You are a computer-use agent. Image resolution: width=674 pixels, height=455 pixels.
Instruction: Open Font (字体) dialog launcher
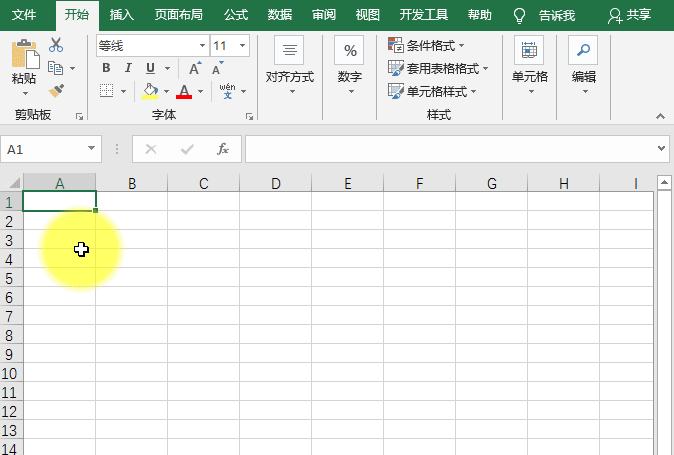(249, 116)
